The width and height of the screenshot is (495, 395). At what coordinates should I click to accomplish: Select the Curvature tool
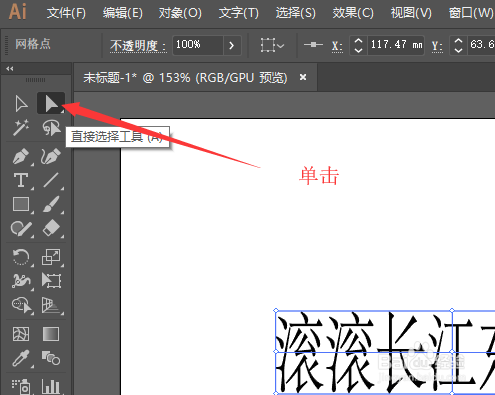coord(51,156)
